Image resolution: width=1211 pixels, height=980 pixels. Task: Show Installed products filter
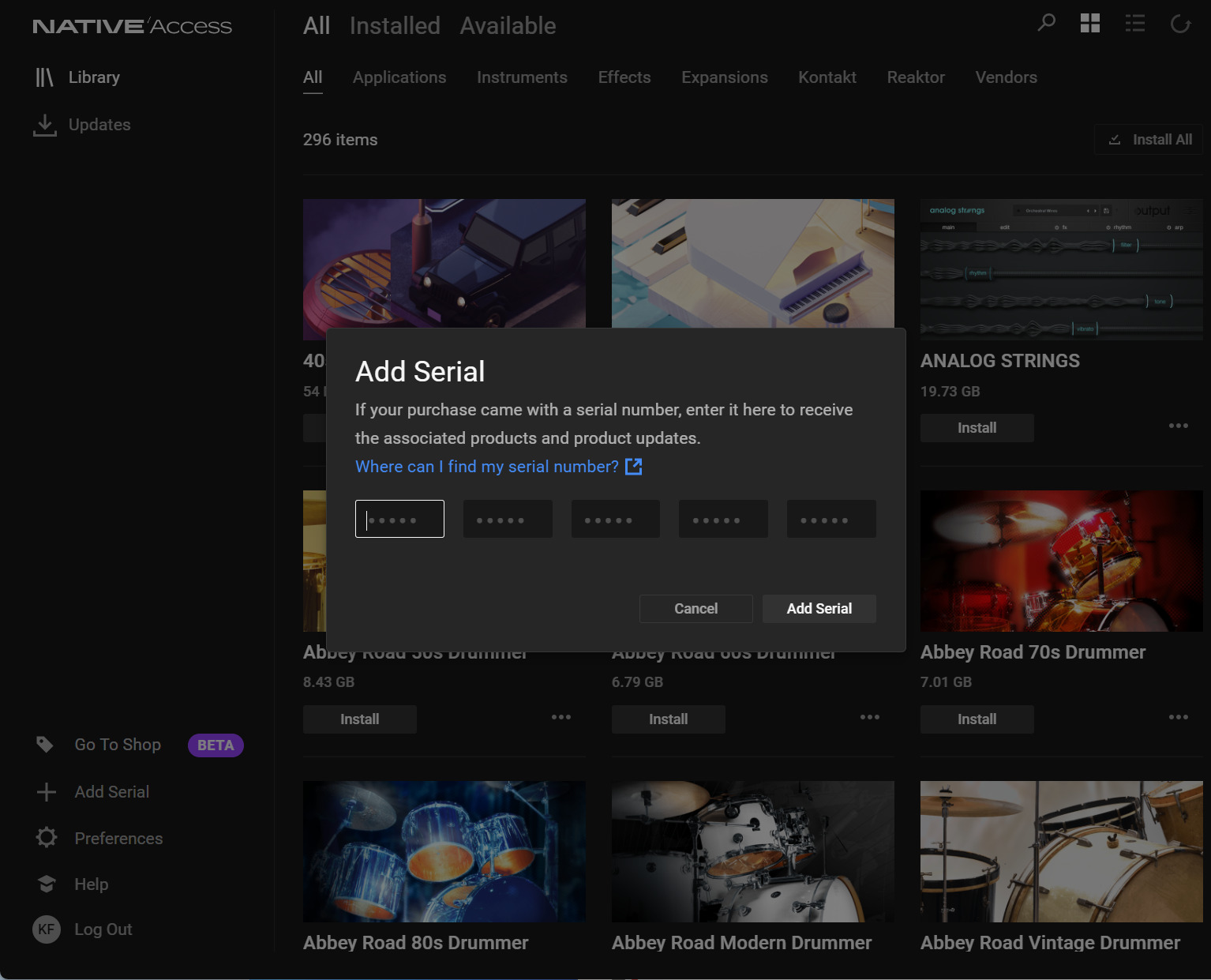pyautogui.click(x=395, y=26)
